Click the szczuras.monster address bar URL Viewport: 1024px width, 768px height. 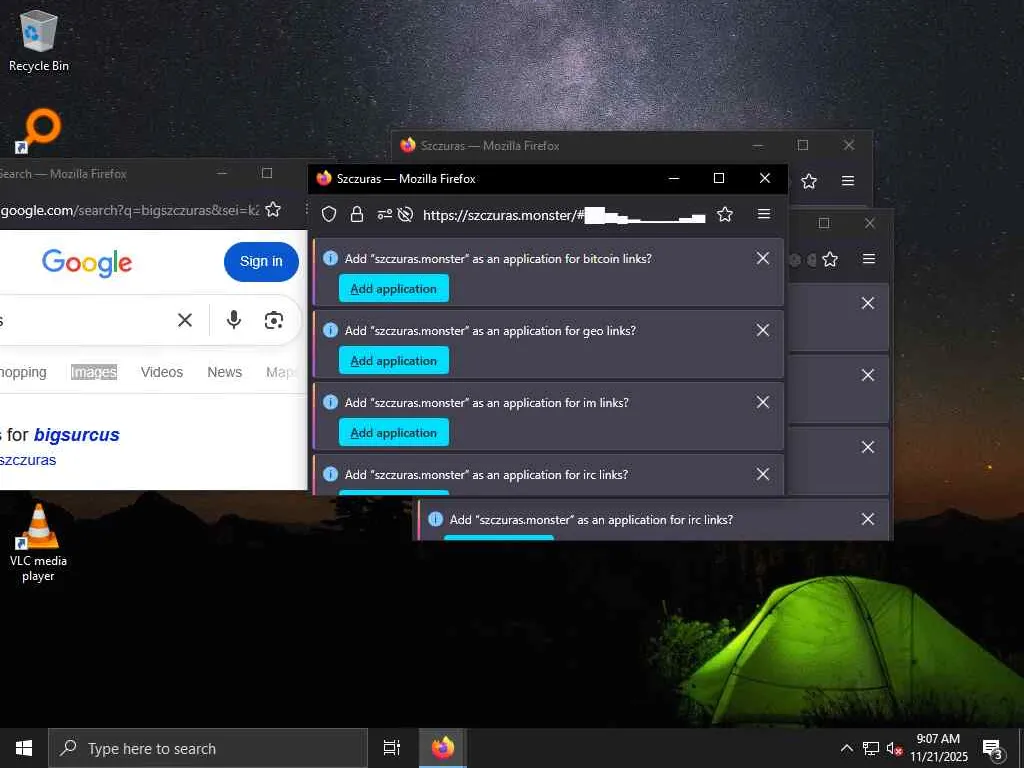[564, 215]
